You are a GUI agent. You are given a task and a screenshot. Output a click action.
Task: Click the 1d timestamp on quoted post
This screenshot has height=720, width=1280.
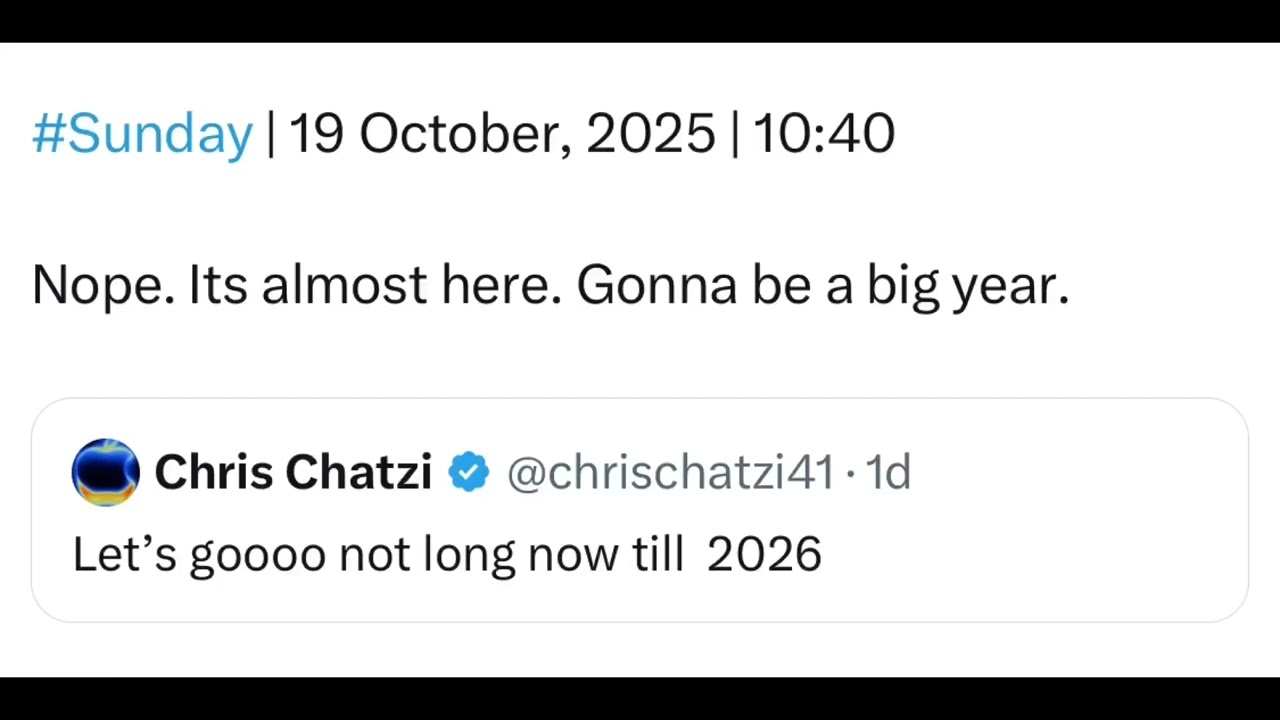click(888, 472)
